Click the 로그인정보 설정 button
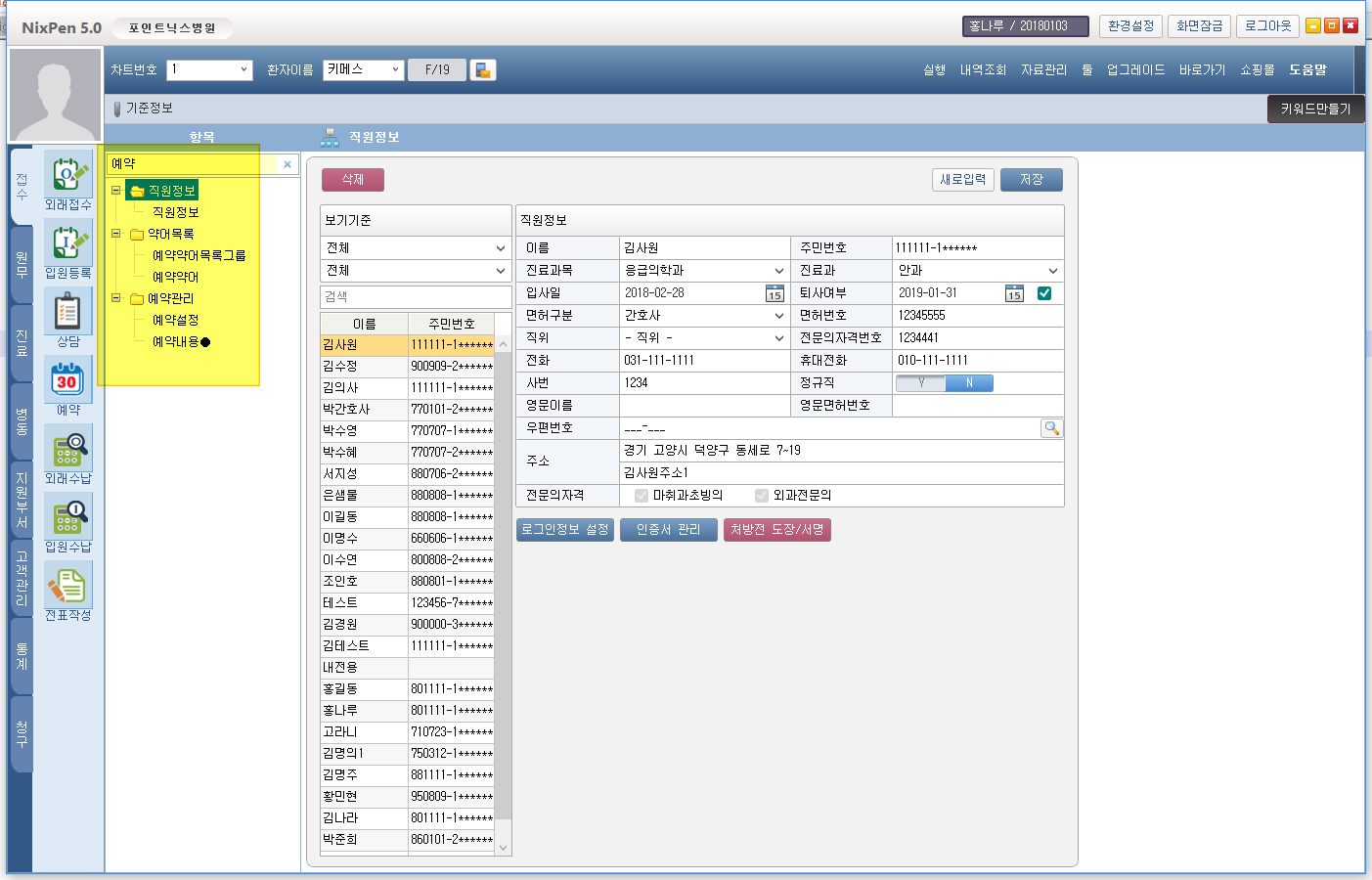The height and width of the screenshot is (880, 1372). click(565, 530)
